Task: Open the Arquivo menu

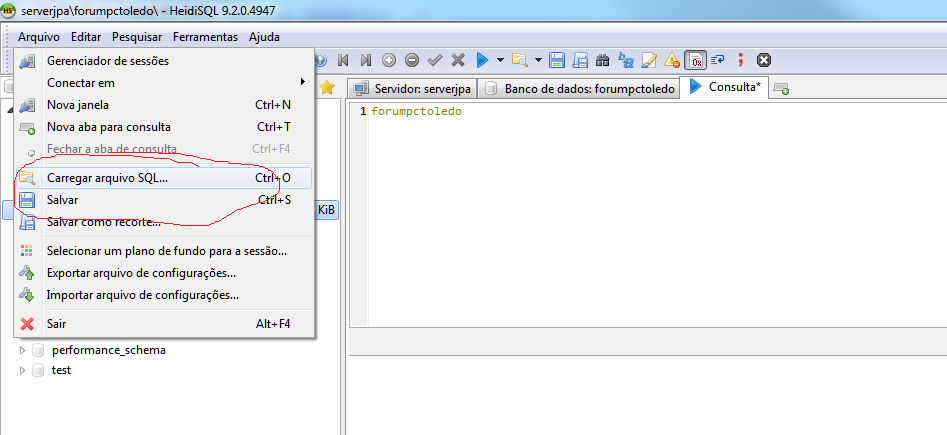Action: click(x=39, y=37)
